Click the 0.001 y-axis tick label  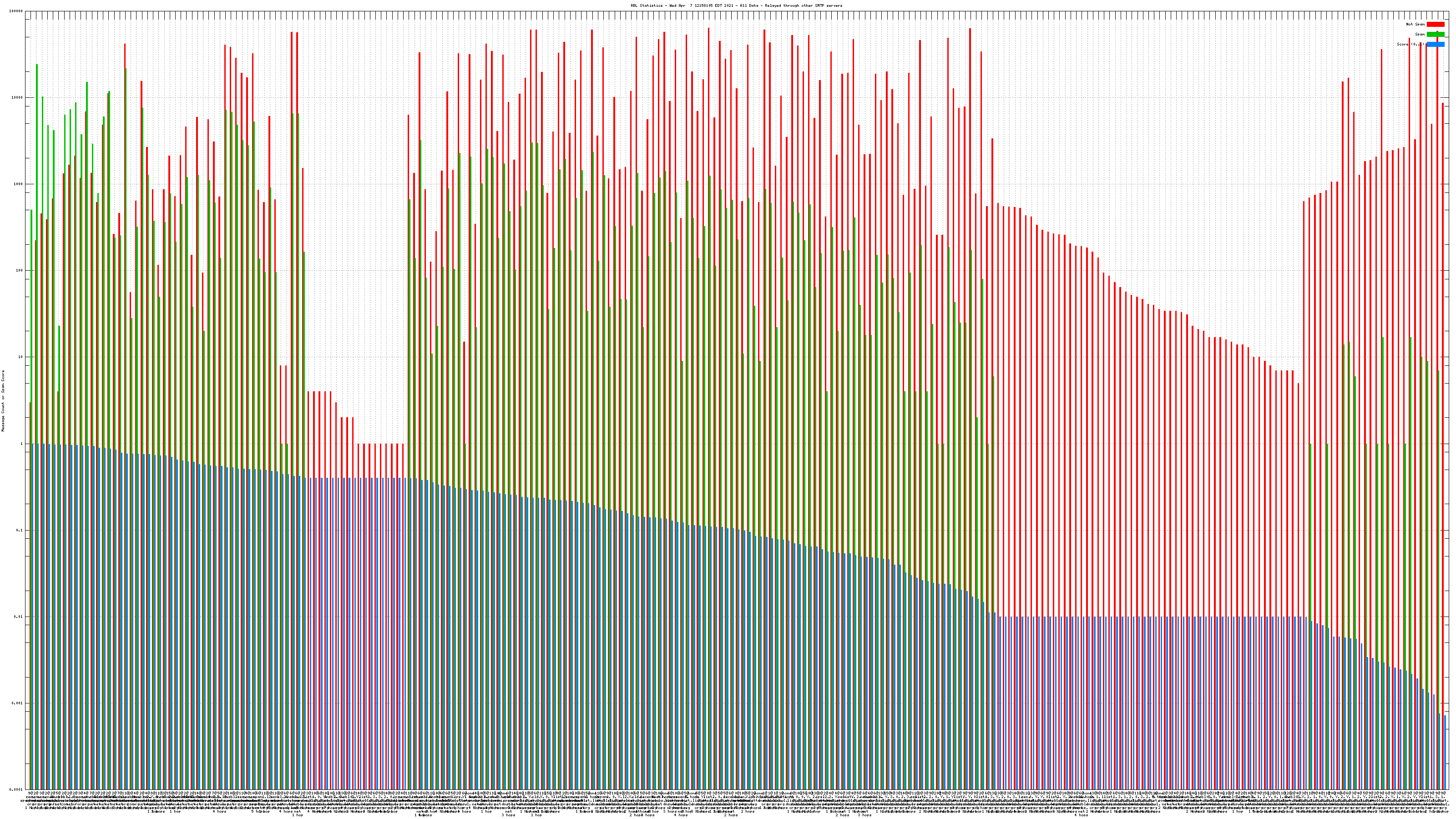pos(18,703)
